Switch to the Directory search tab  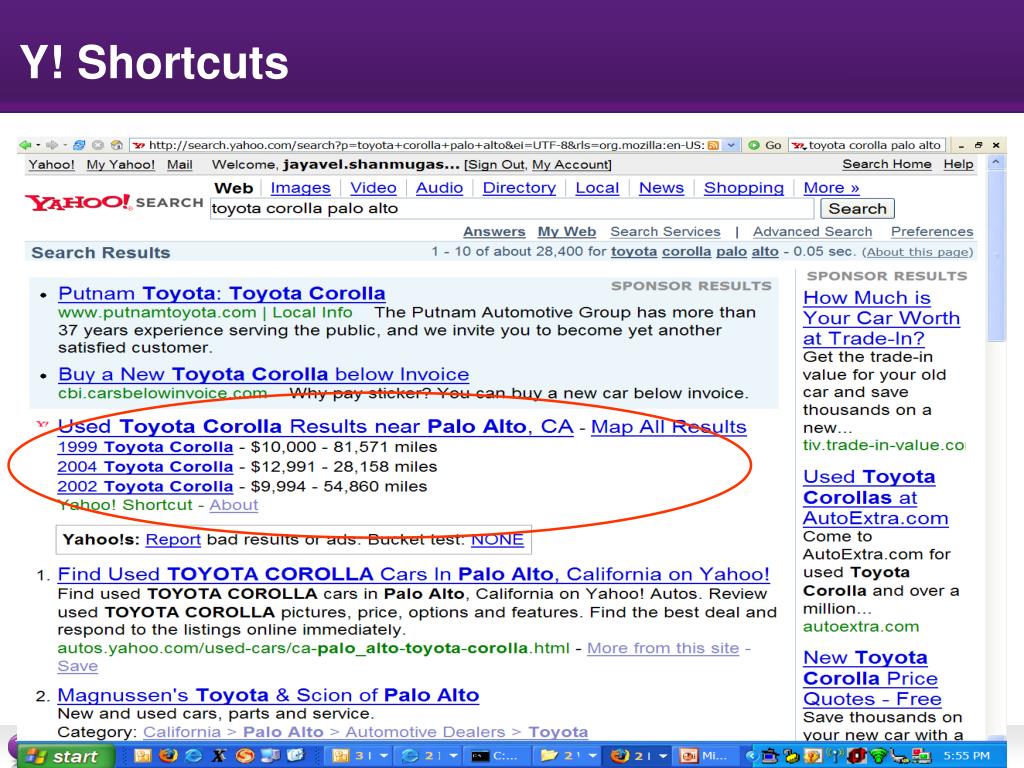click(x=519, y=188)
